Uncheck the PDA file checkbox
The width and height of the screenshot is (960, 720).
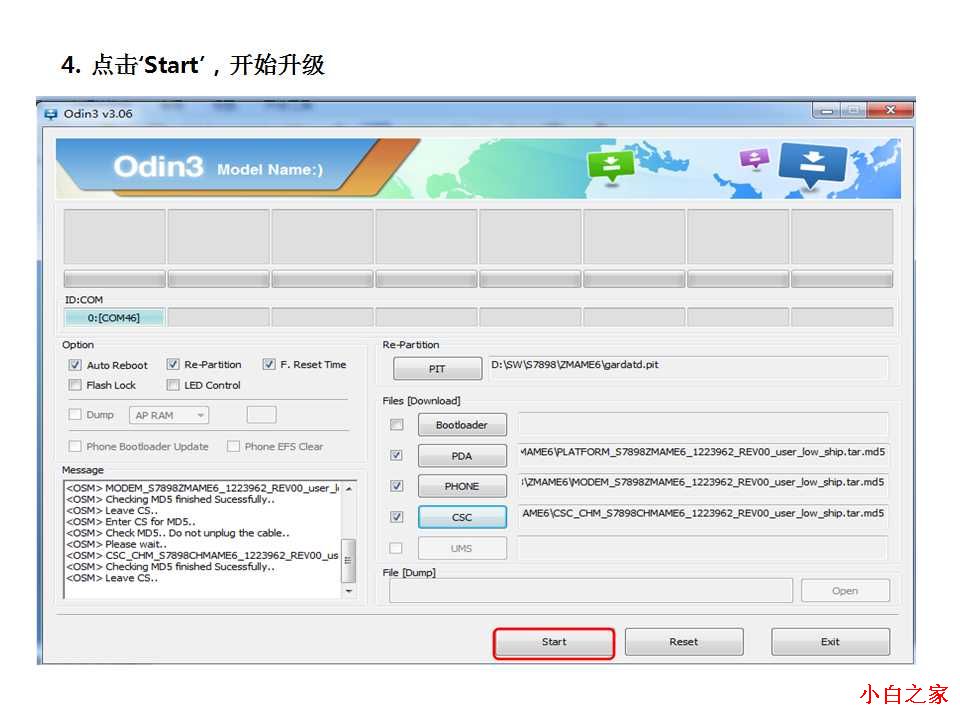pyautogui.click(x=397, y=455)
